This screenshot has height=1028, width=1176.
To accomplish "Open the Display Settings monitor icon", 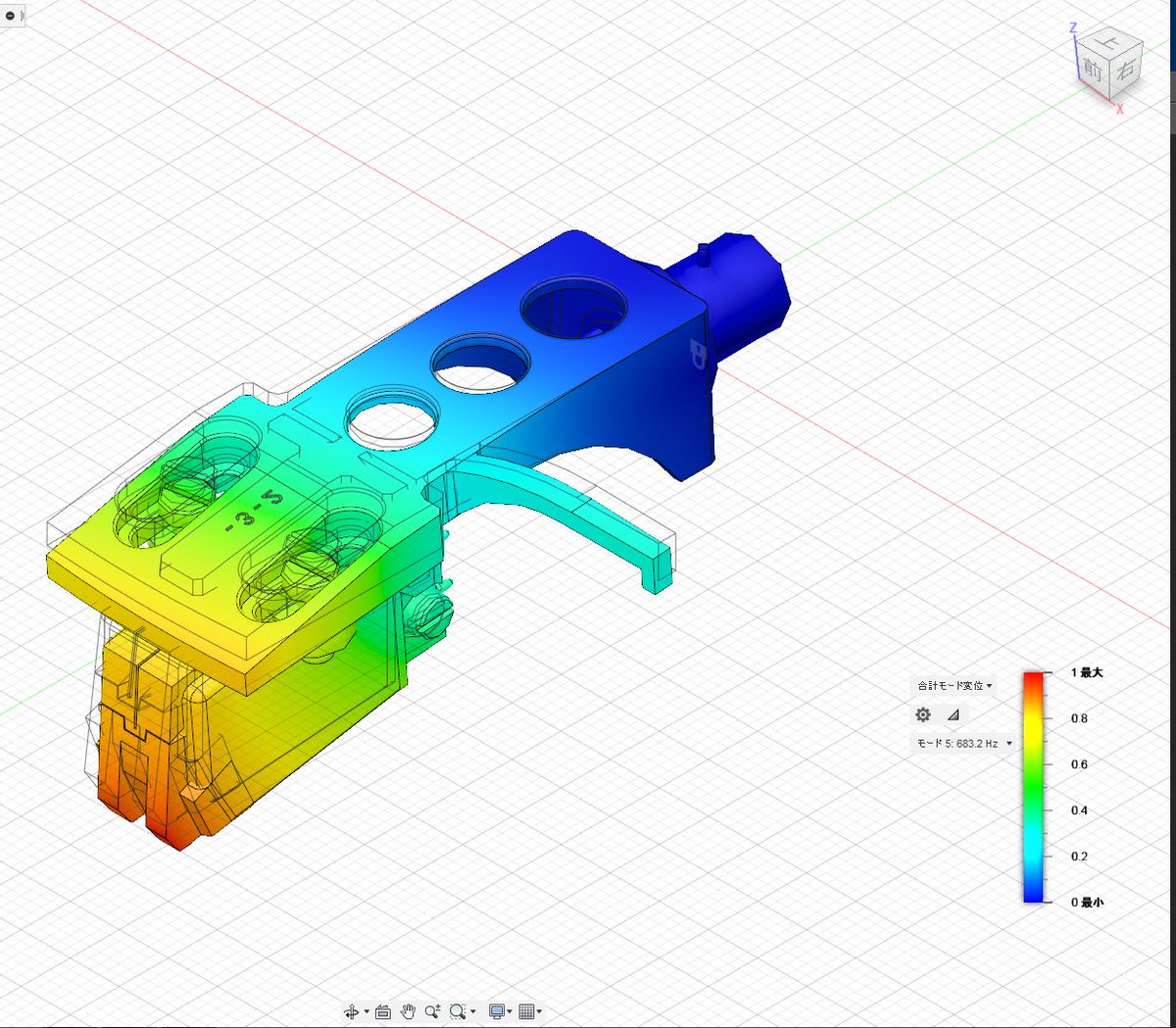I will (x=497, y=1011).
